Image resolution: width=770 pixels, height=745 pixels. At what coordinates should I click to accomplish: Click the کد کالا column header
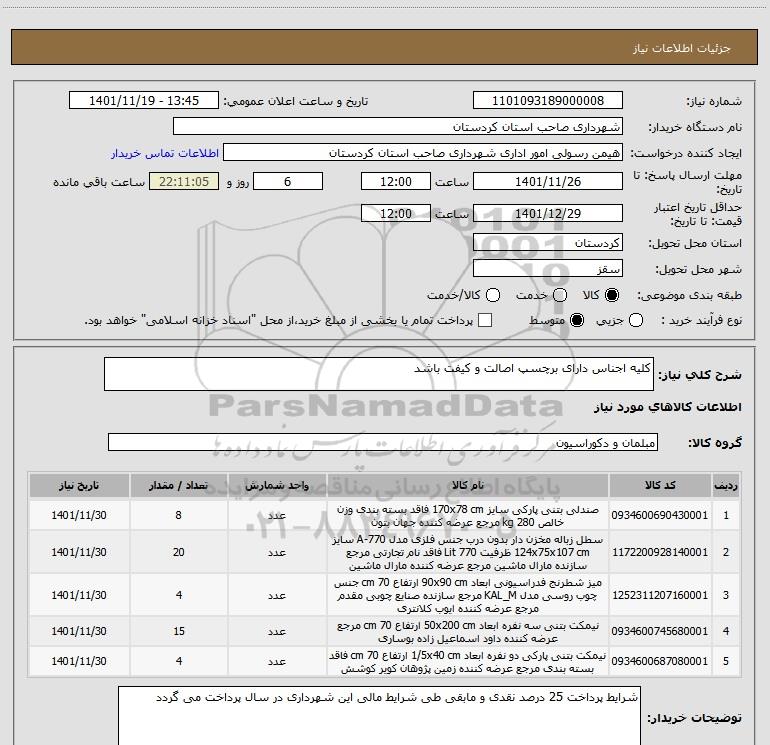click(x=660, y=486)
